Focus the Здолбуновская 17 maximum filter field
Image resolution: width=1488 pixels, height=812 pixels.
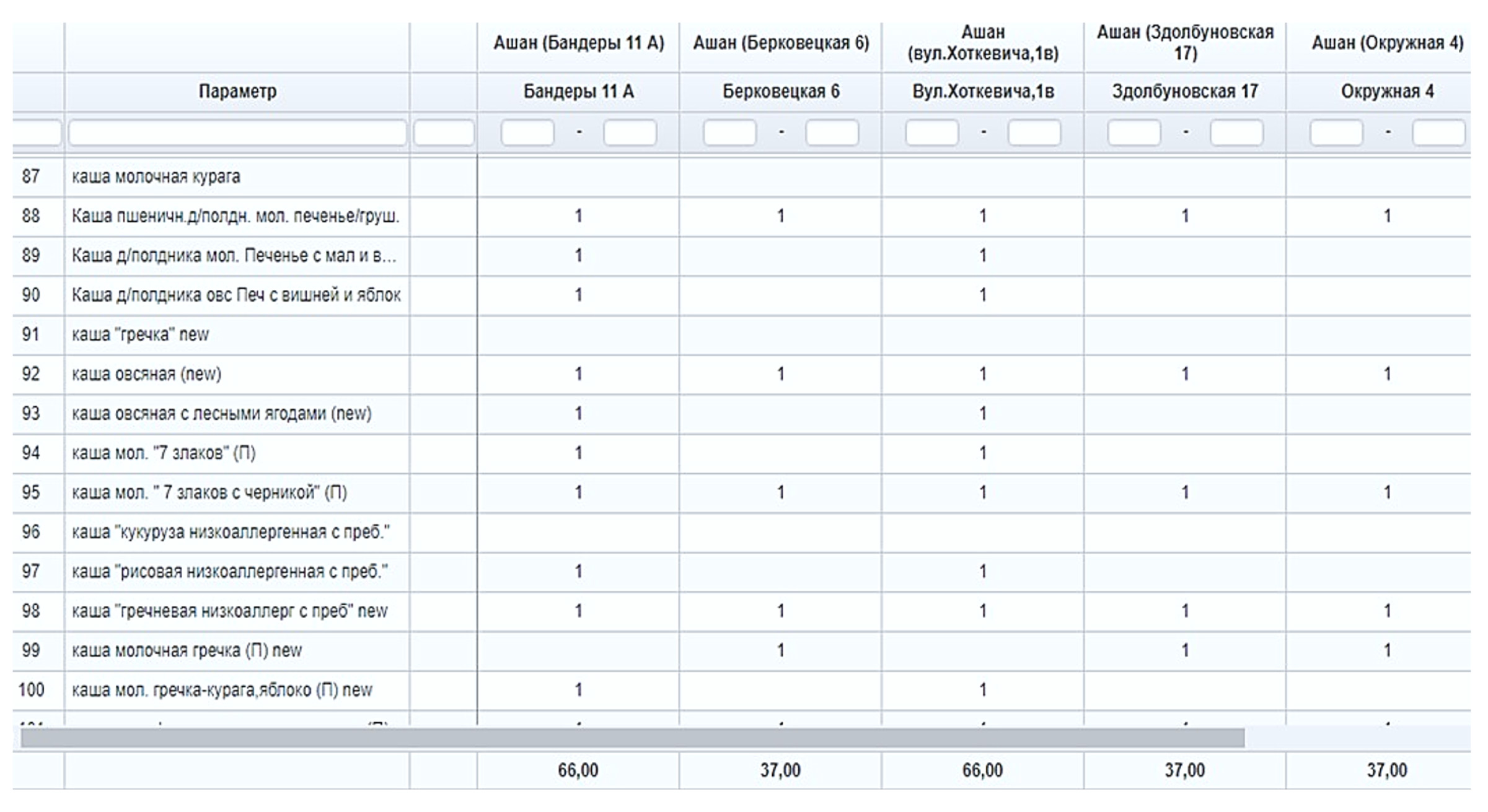click(x=1237, y=133)
